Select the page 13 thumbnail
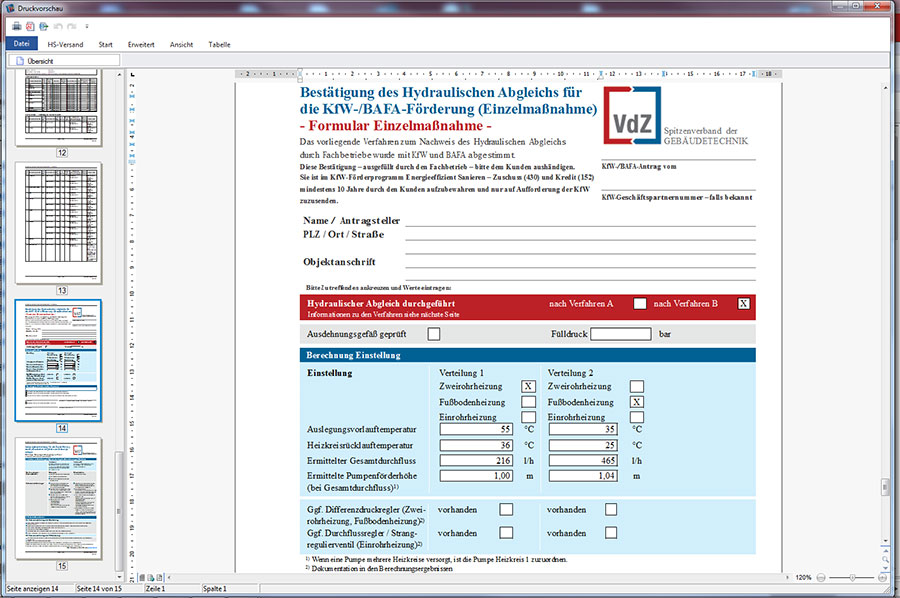The width and height of the screenshot is (900, 598). coord(59,223)
